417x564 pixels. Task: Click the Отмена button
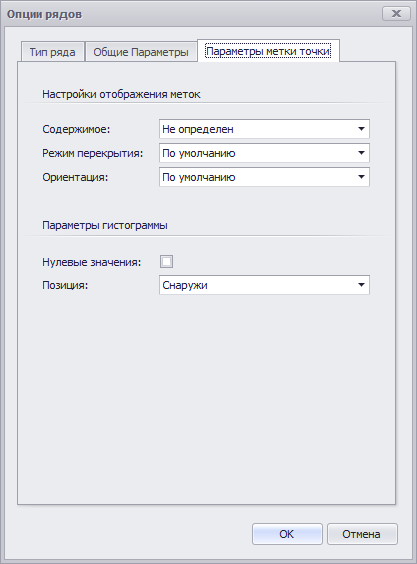362,534
